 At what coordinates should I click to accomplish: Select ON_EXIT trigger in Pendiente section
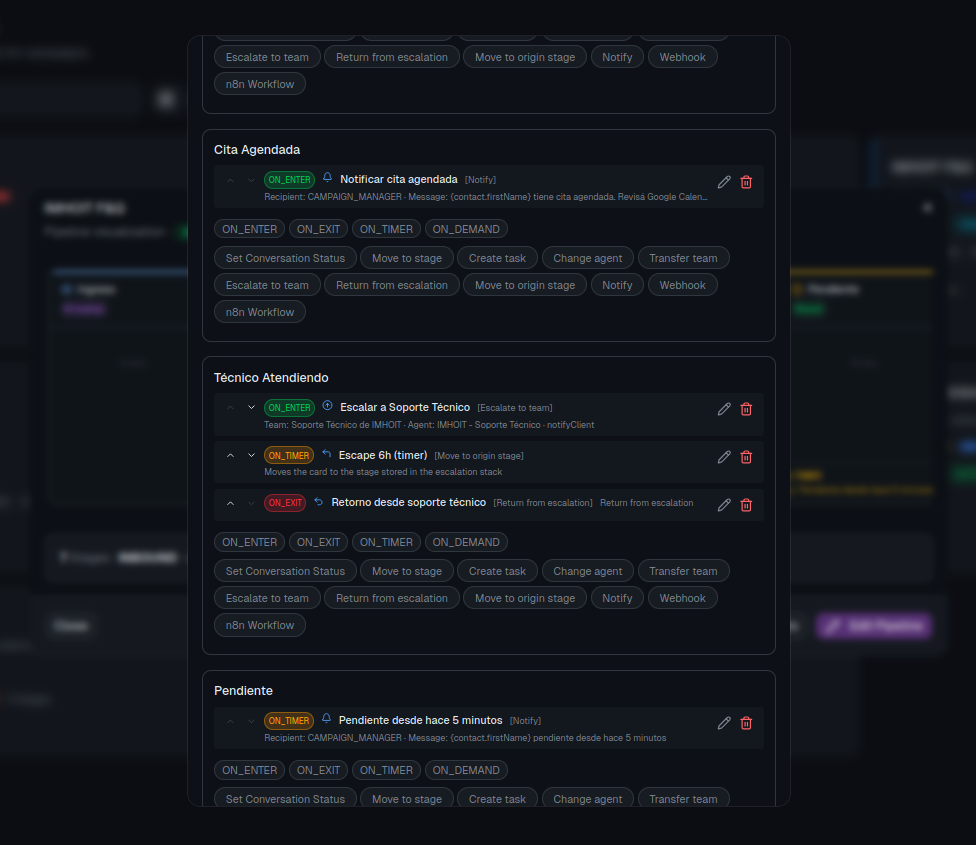point(318,770)
